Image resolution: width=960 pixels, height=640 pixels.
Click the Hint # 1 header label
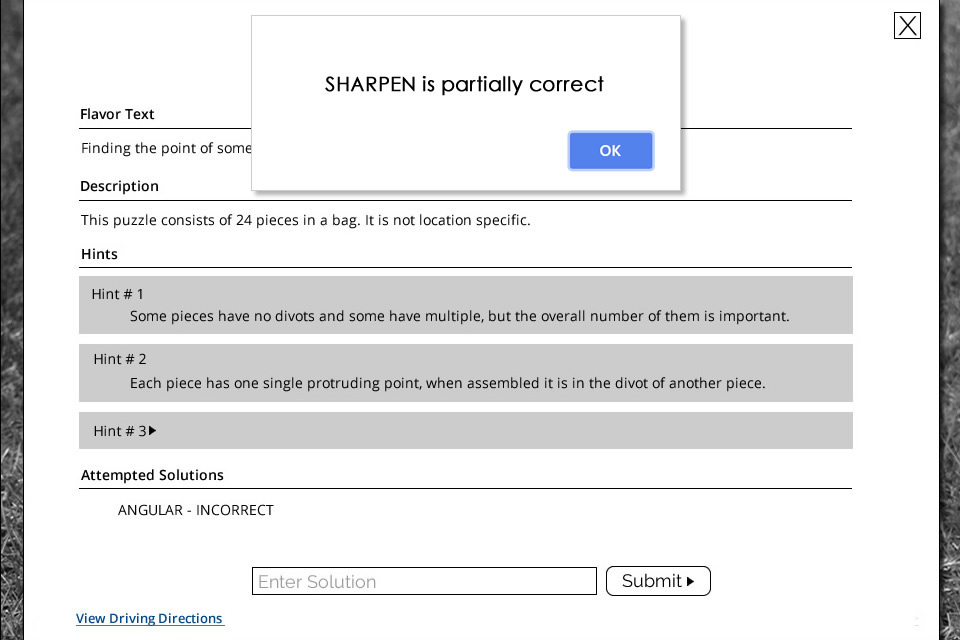(x=118, y=294)
